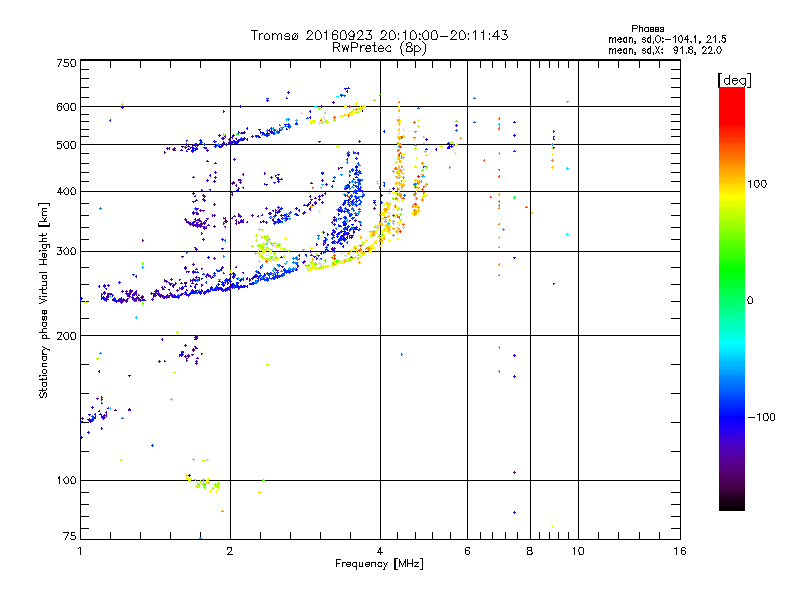Click the orange X-mode trace near 4.4 MHz
The width and height of the screenshot is (800, 600).
point(399,168)
